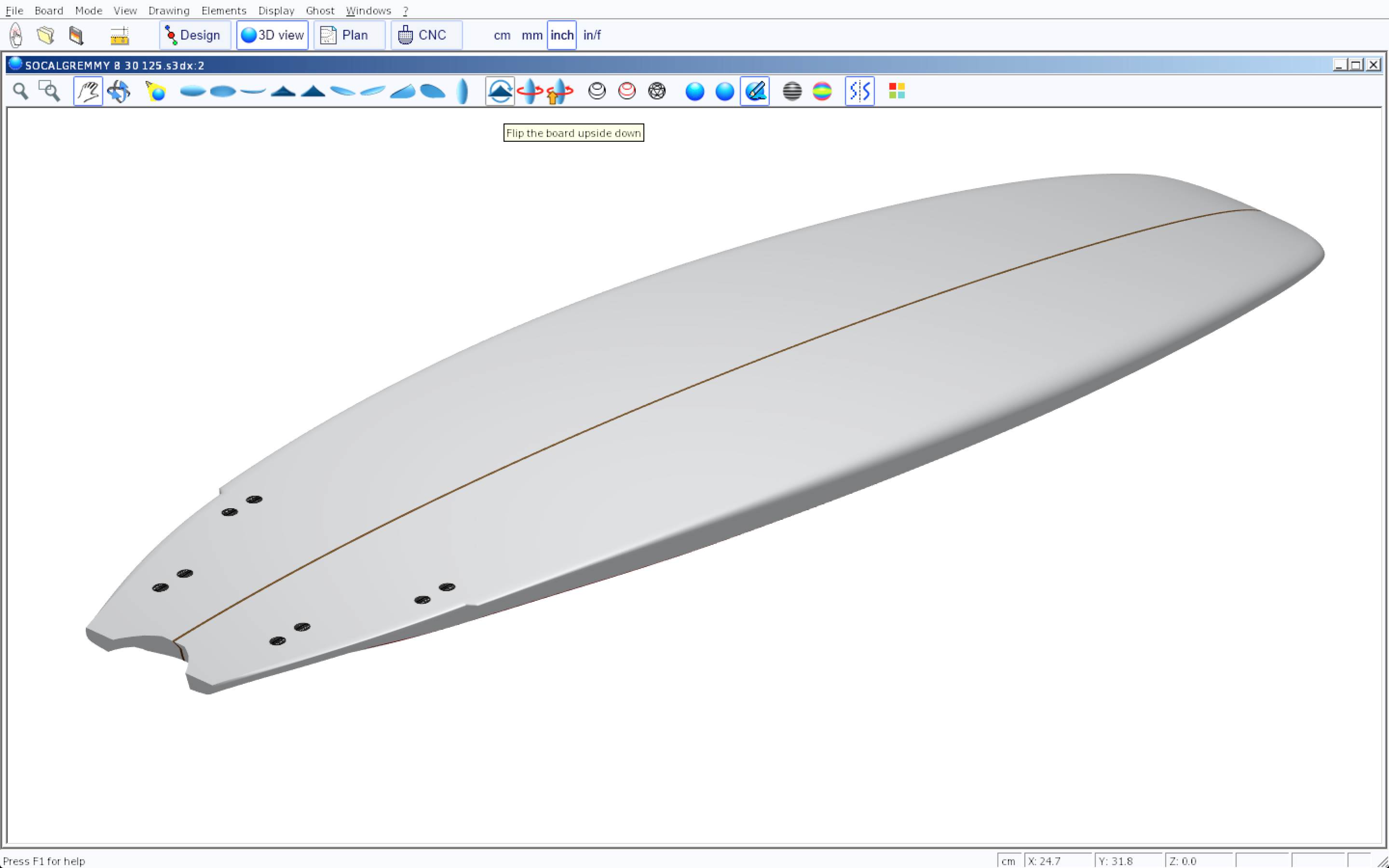Click the flip board upside down icon
1389x868 pixels.
click(x=499, y=91)
